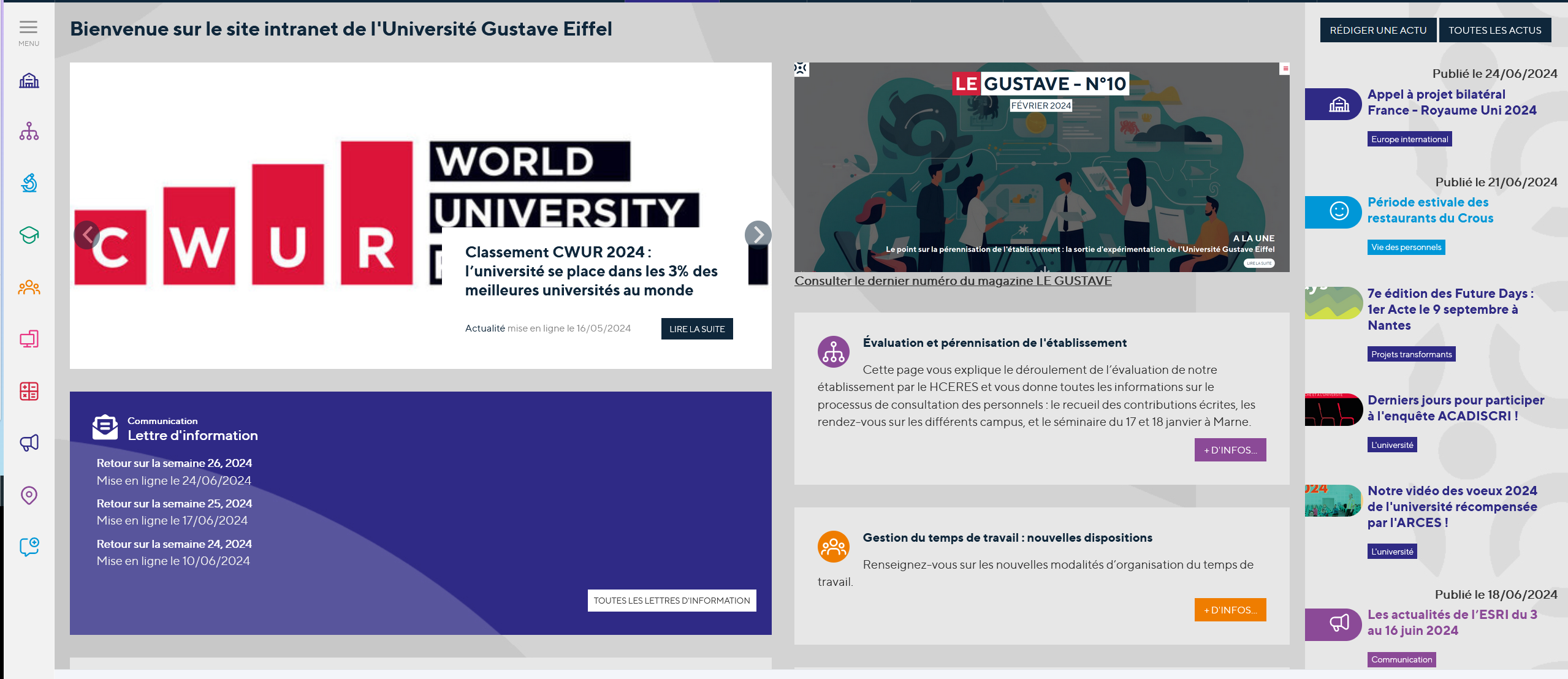Go to previous carousel slide arrow
This screenshot has width=1568, height=679.
coord(87,234)
